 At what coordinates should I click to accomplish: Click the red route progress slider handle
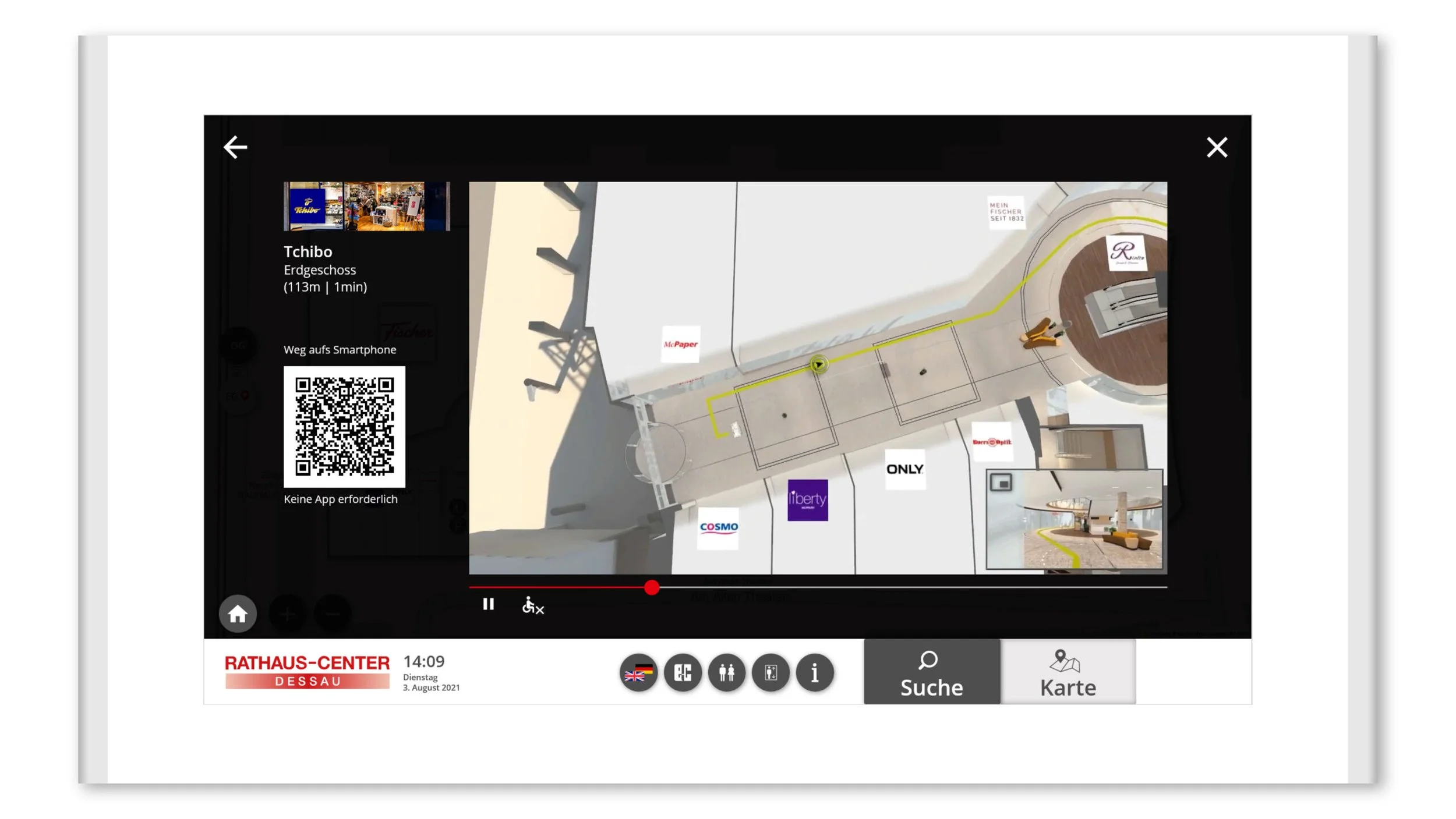652,587
